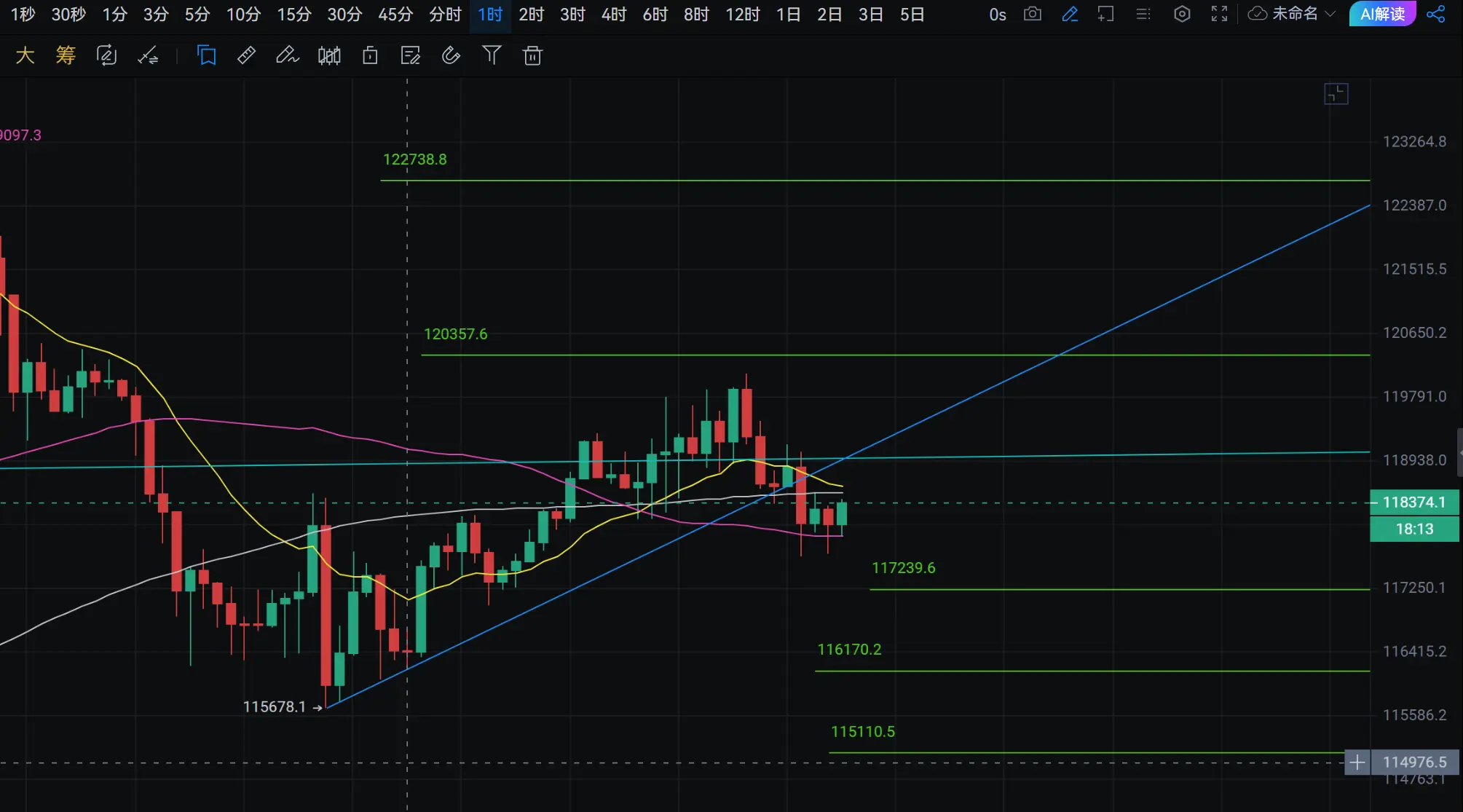Click the candlestick pattern tool icon
1463x812 pixels.
(329, 55)
